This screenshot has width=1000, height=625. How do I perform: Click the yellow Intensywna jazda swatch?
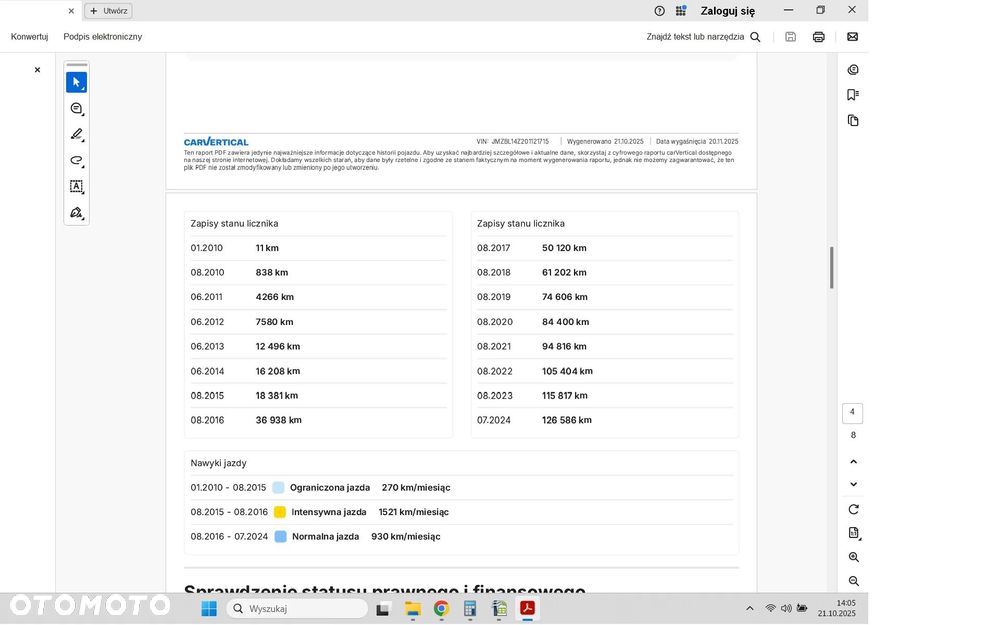coord(279,511)
